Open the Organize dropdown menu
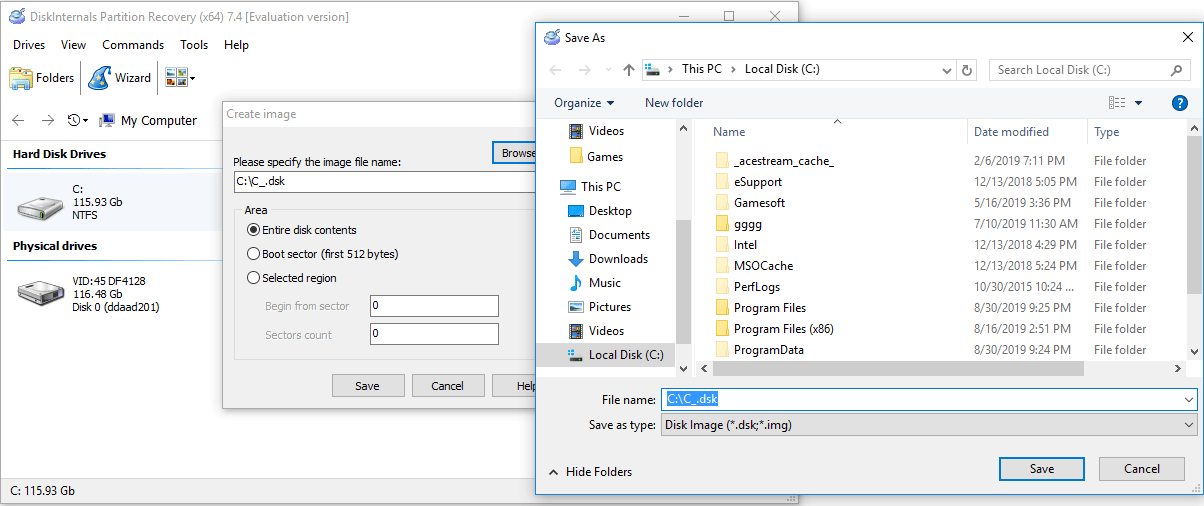 click(584, 103)
